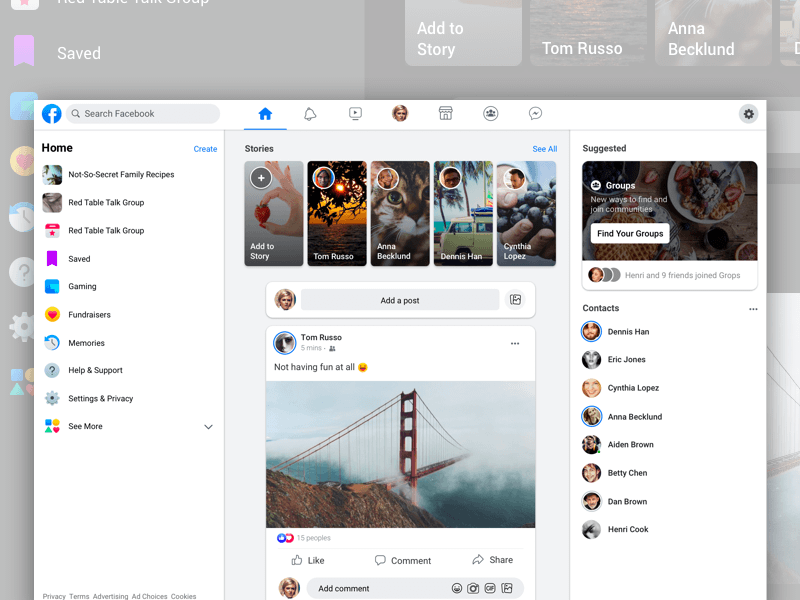800x600 pixels.
Task: Open the Home tab in top navigation
Action: point(265,114)
